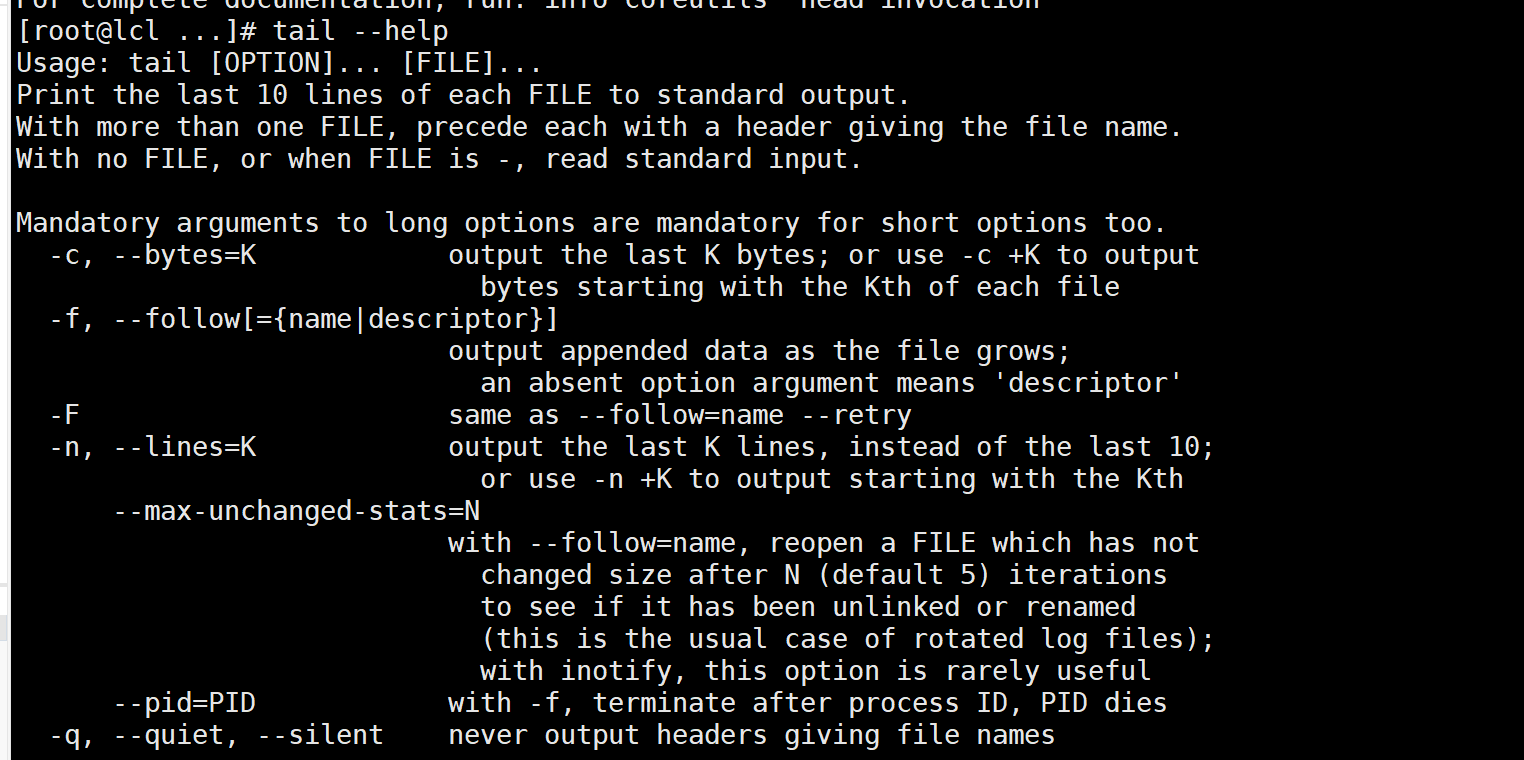
Task: Click the '--max-unchanged-stats=N' option
Action: [296, 511]
